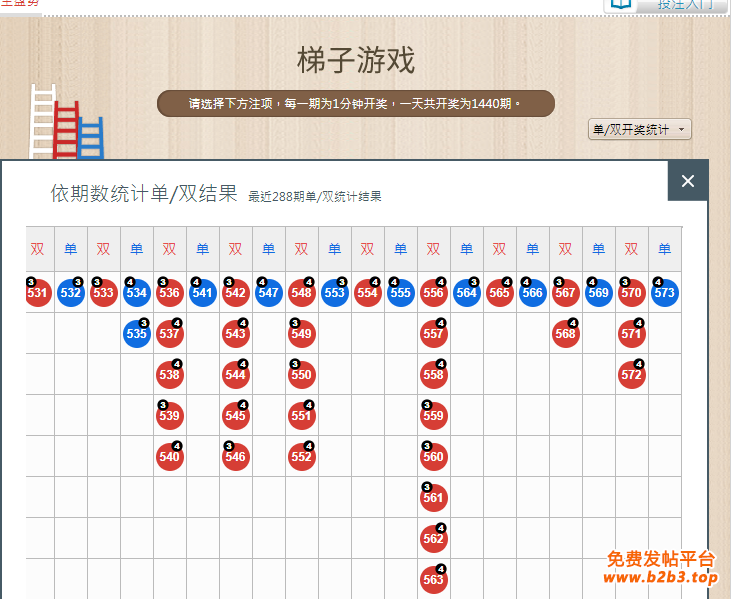Click red result ball 563

[x=433, y=580]
